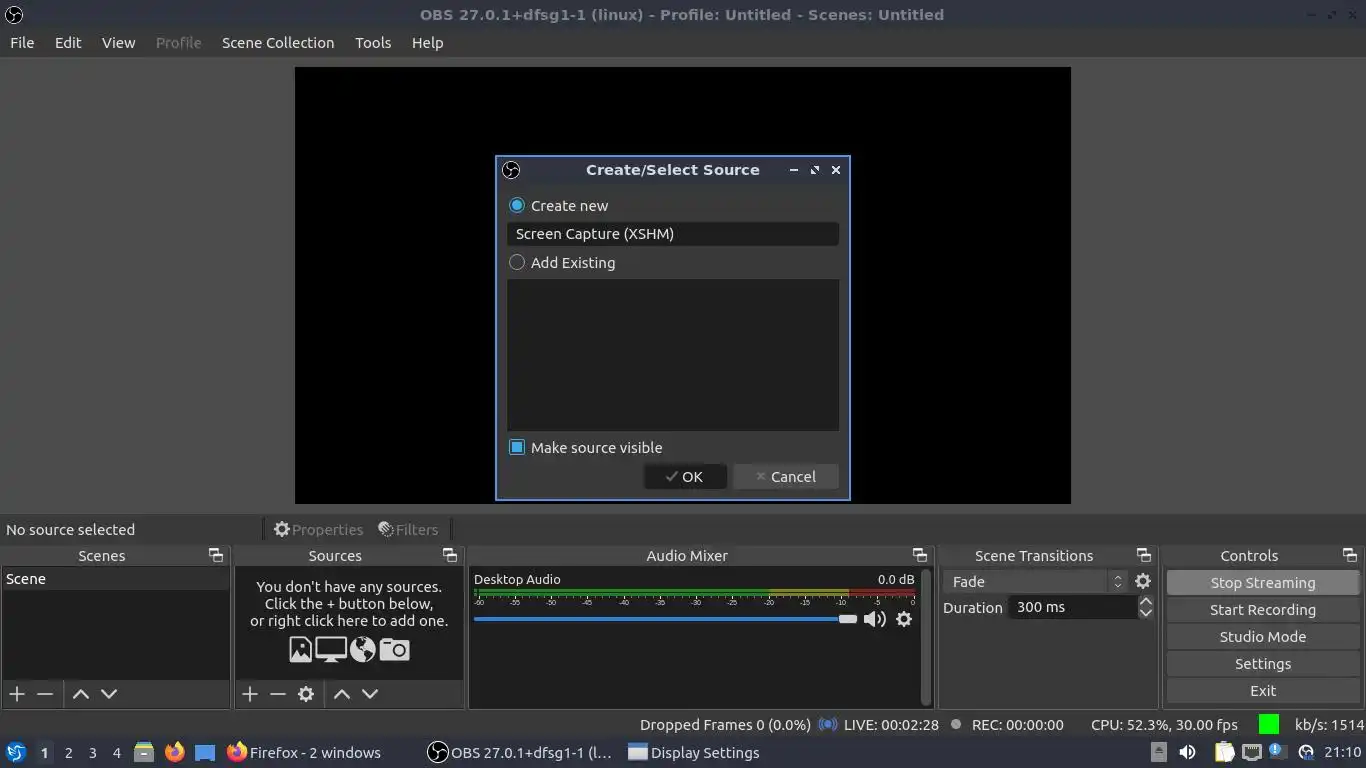Switch to workspace 2 in the taskbar
1366x768 pixels.
pos(69,752)
